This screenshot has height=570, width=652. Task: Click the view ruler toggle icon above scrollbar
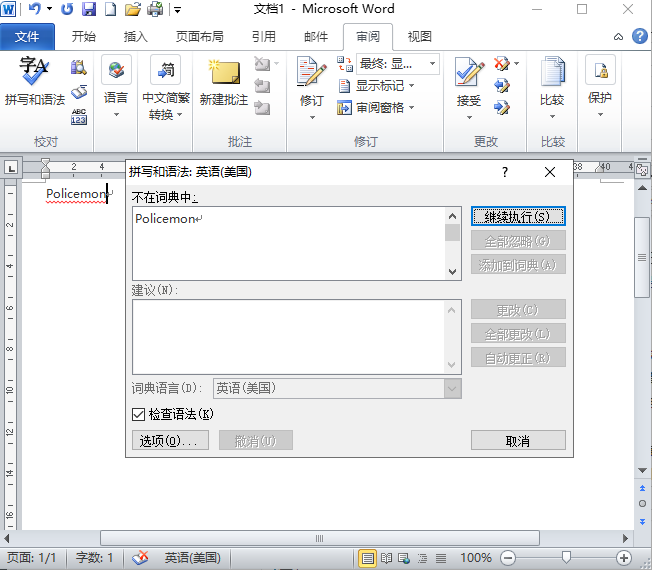click(x=642, y=170)
